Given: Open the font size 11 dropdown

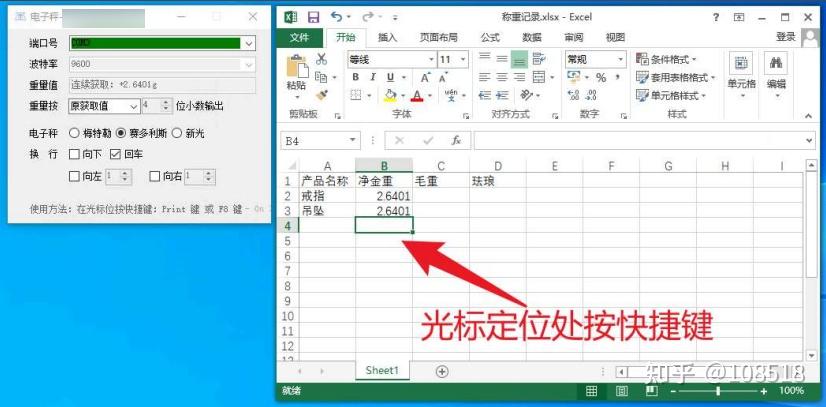Looking at the screenshot, I should [x=464, y=59].
